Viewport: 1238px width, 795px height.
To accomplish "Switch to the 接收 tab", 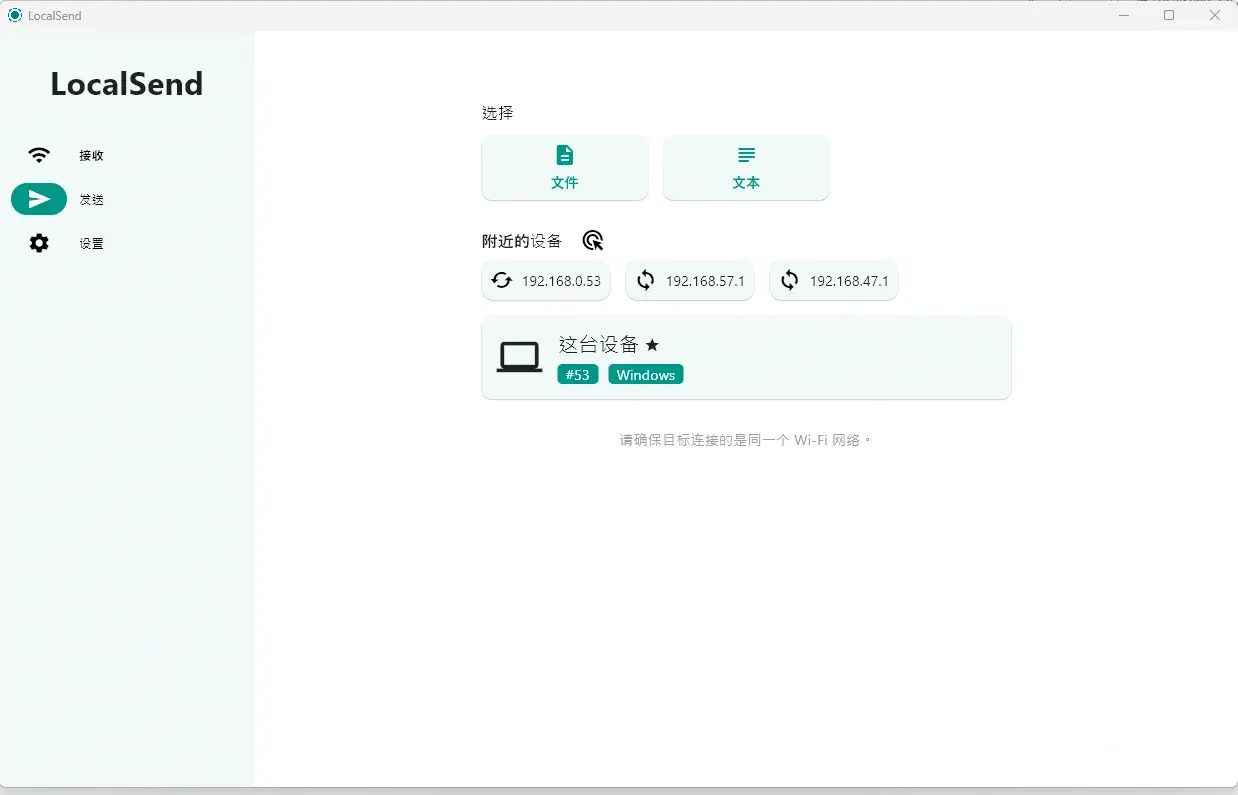I will (x=91, y=155).
